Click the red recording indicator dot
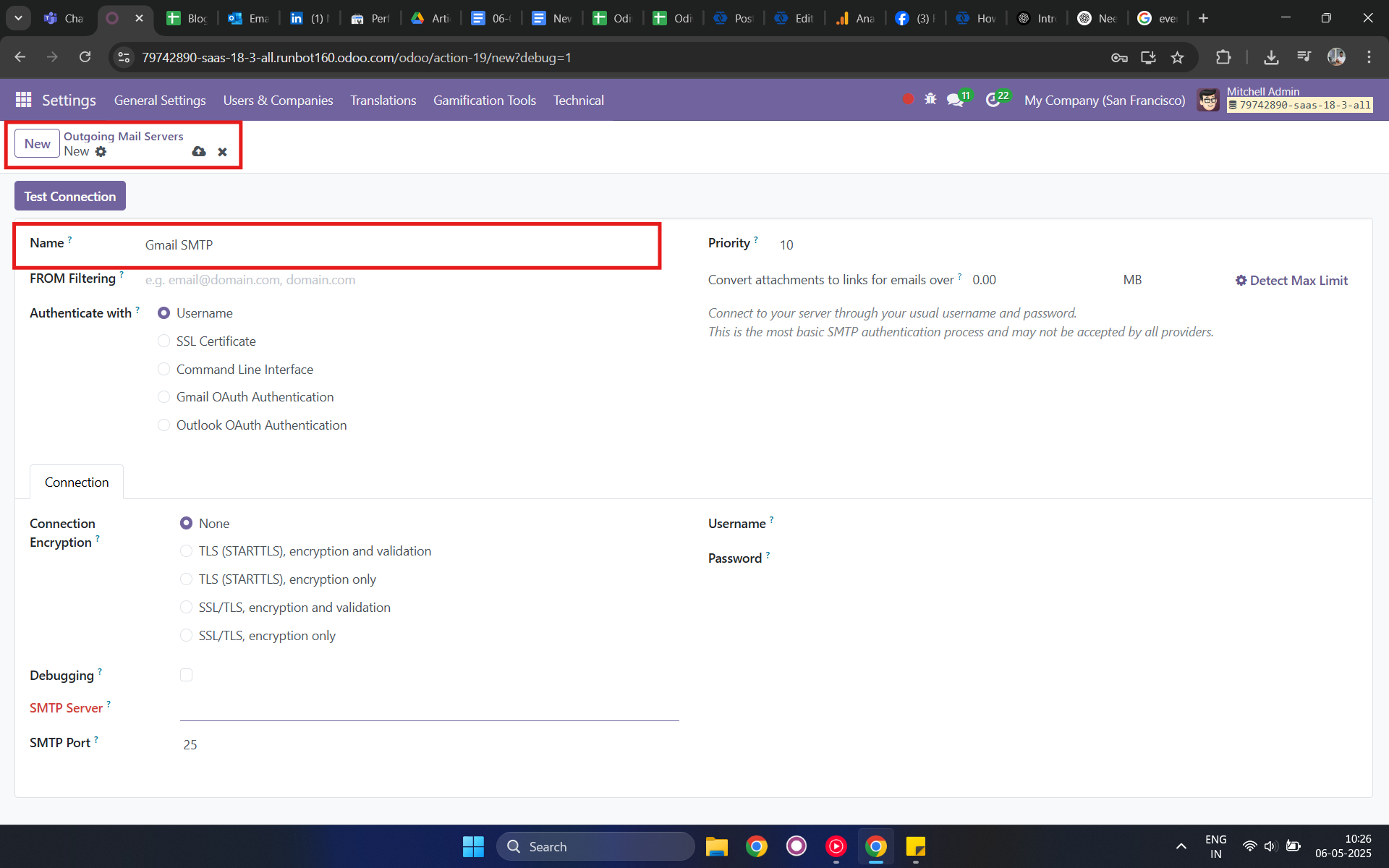The height and width of the screenshot is (868, 1389). (x=907, y=99)
